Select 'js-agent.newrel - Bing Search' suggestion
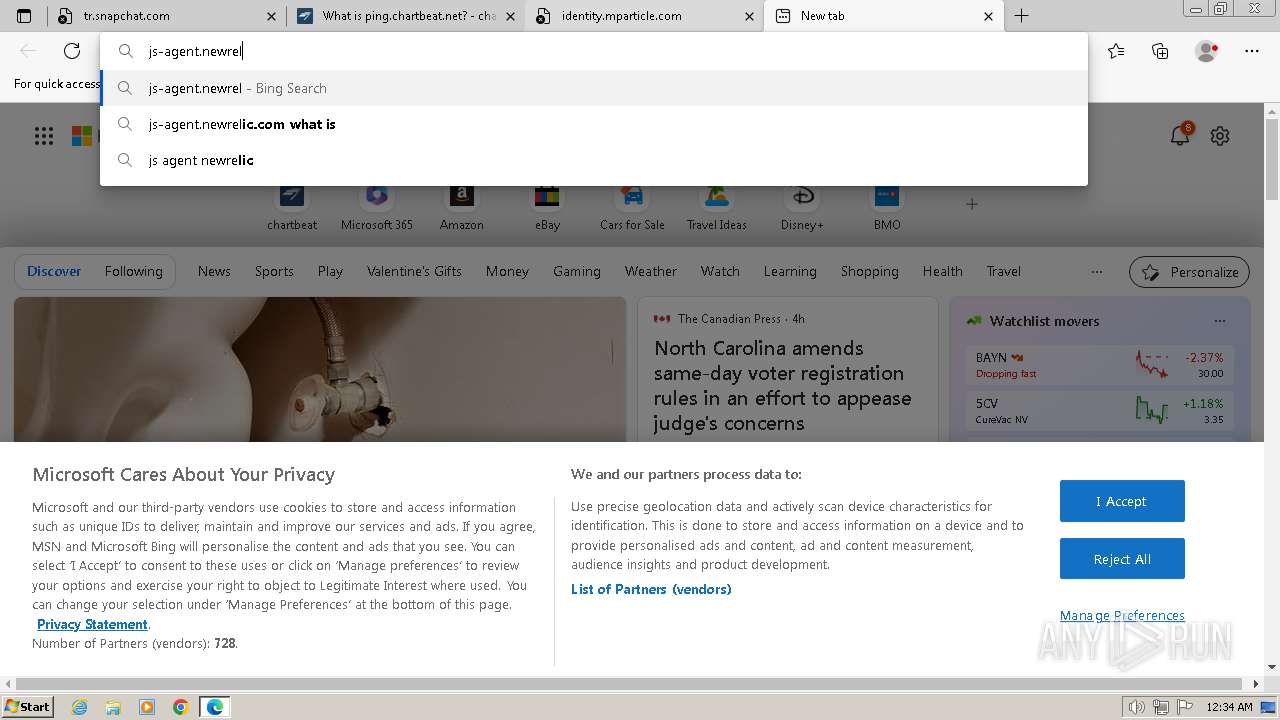Image resolution: width=1280 pixels, height=720 pixels. pos(594,88)
